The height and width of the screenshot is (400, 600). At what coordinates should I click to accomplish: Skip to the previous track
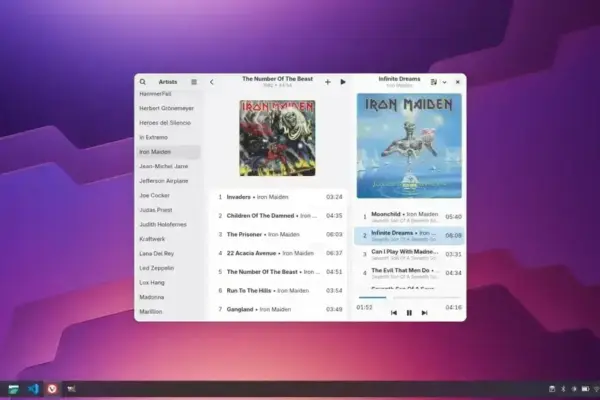tap(394, 313)
